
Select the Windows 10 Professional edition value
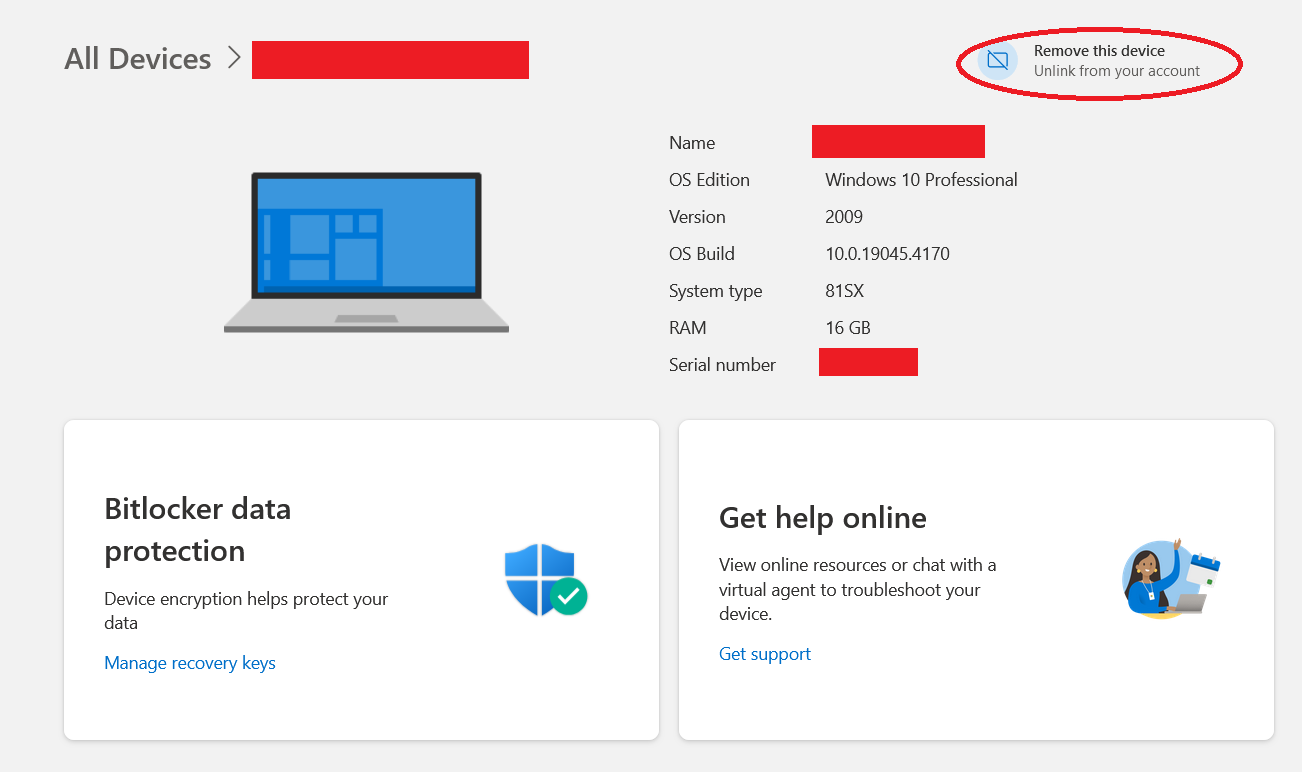(921, 180)
